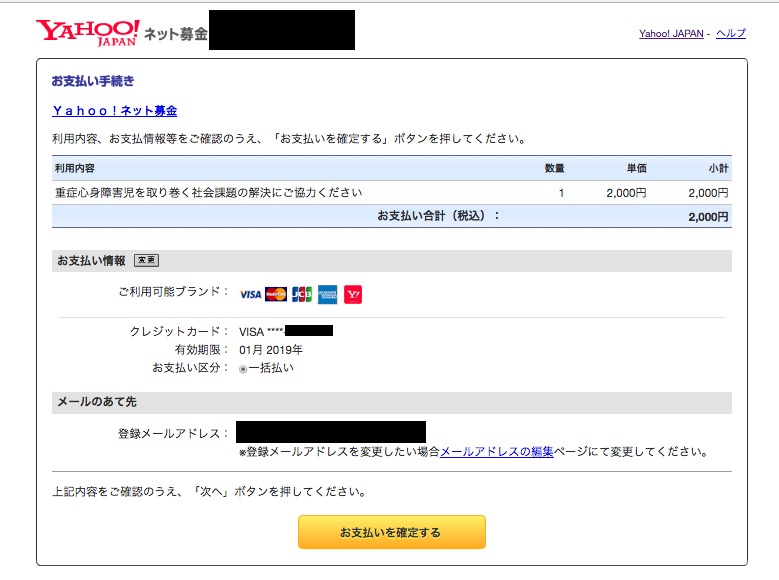Click the 利用内容 column header

(x=75, y=168)
